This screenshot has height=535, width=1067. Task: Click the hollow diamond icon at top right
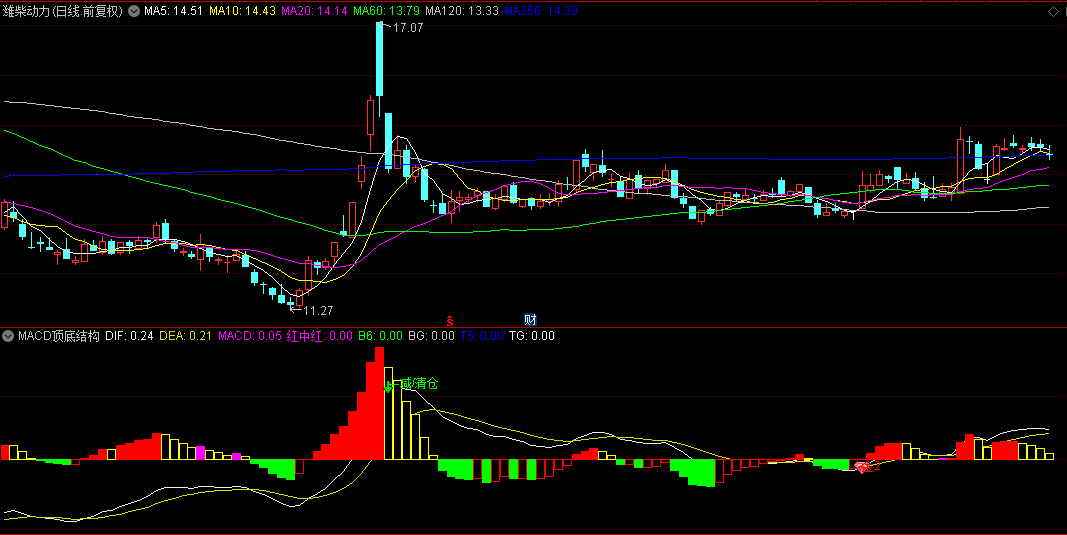tap(1053, 12)
